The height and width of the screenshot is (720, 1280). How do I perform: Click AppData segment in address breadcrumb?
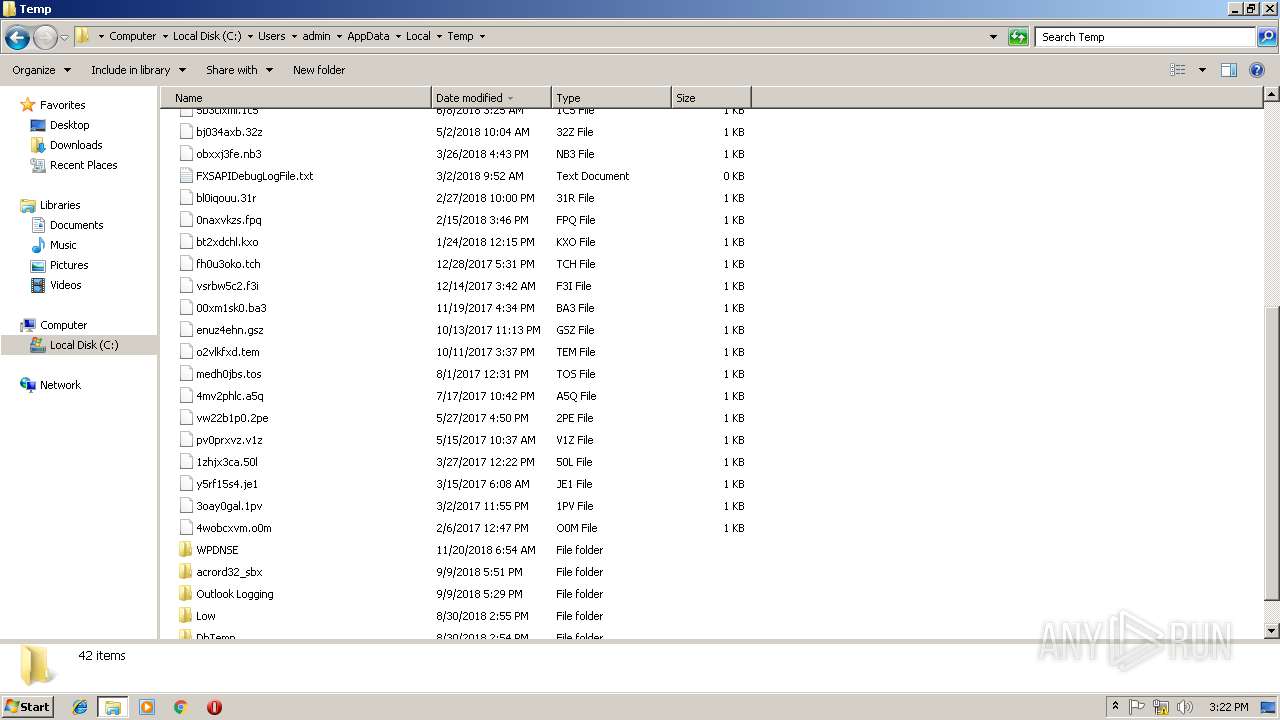tap(368, 36)
